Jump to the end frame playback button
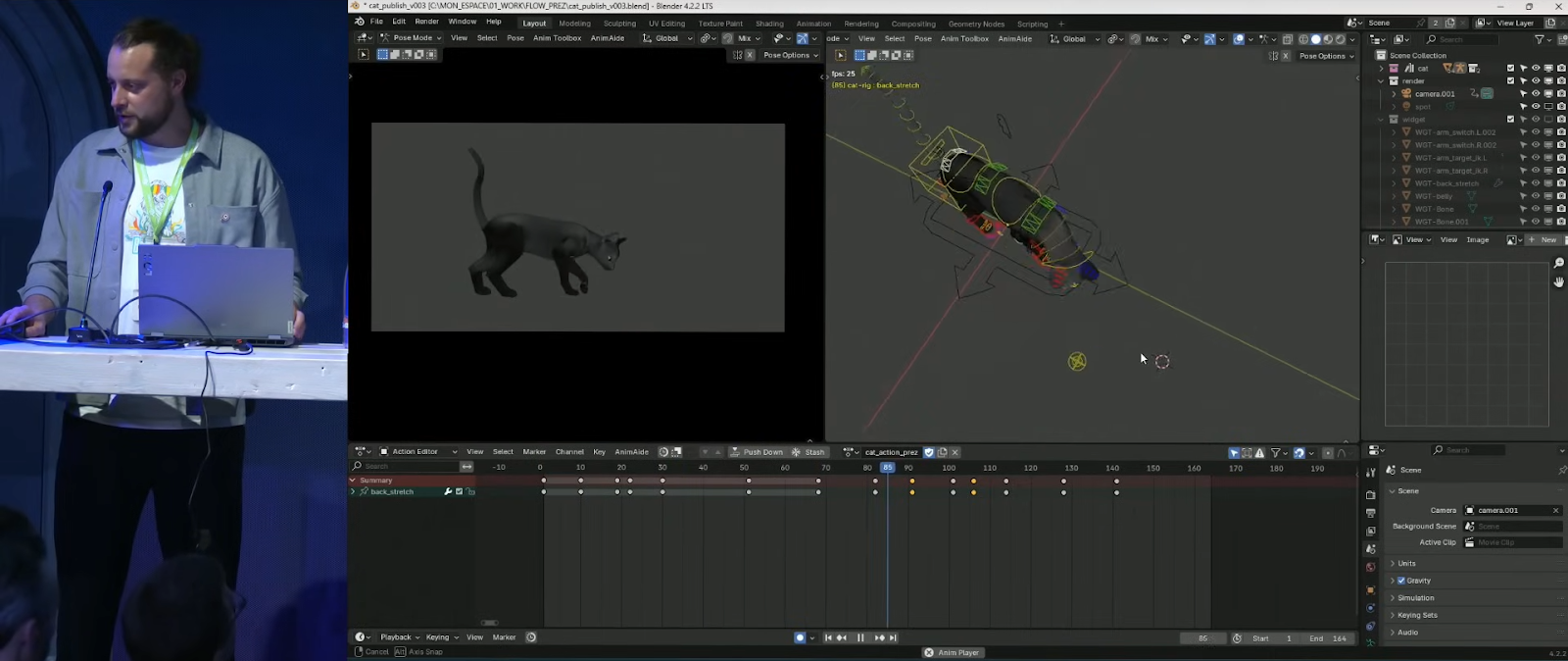This screenshot has width=1568, height=661. pyautogui.click(x=893, y=637)
